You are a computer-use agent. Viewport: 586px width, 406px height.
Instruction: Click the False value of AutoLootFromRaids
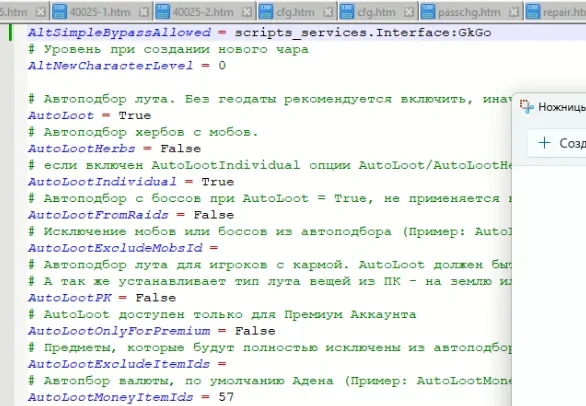(x=214, y=215)
